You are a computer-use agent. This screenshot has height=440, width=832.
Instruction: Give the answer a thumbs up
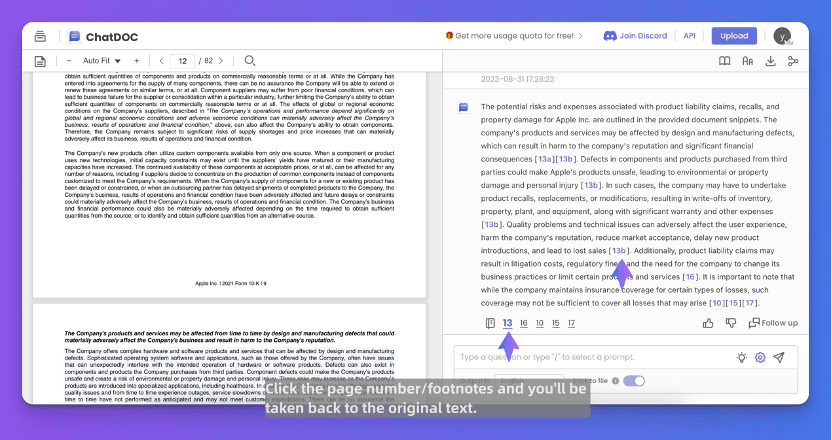click(x=708, y=323)
